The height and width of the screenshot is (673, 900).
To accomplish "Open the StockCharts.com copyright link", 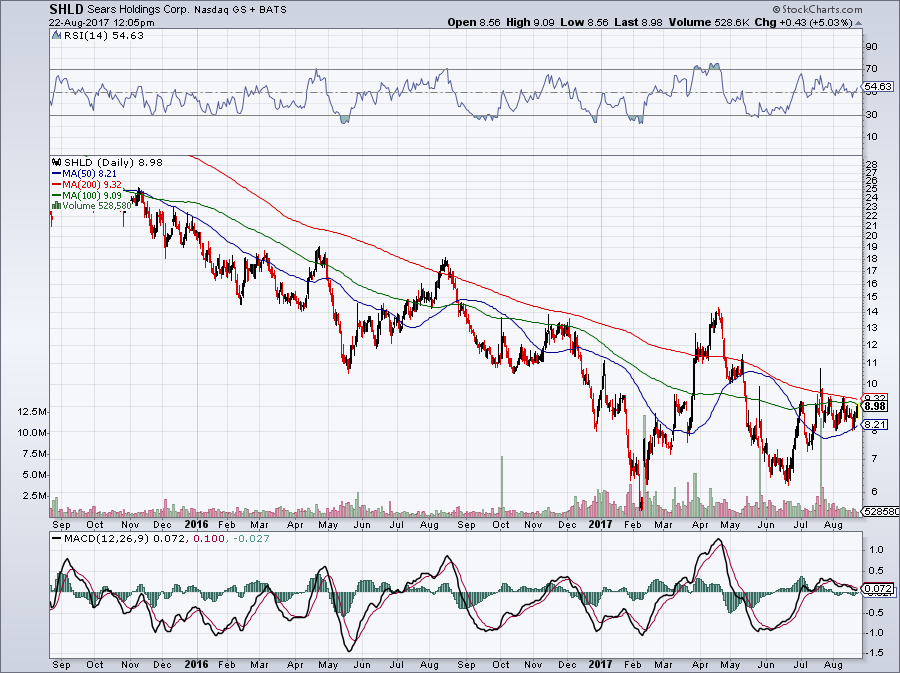I will (817, 9).
